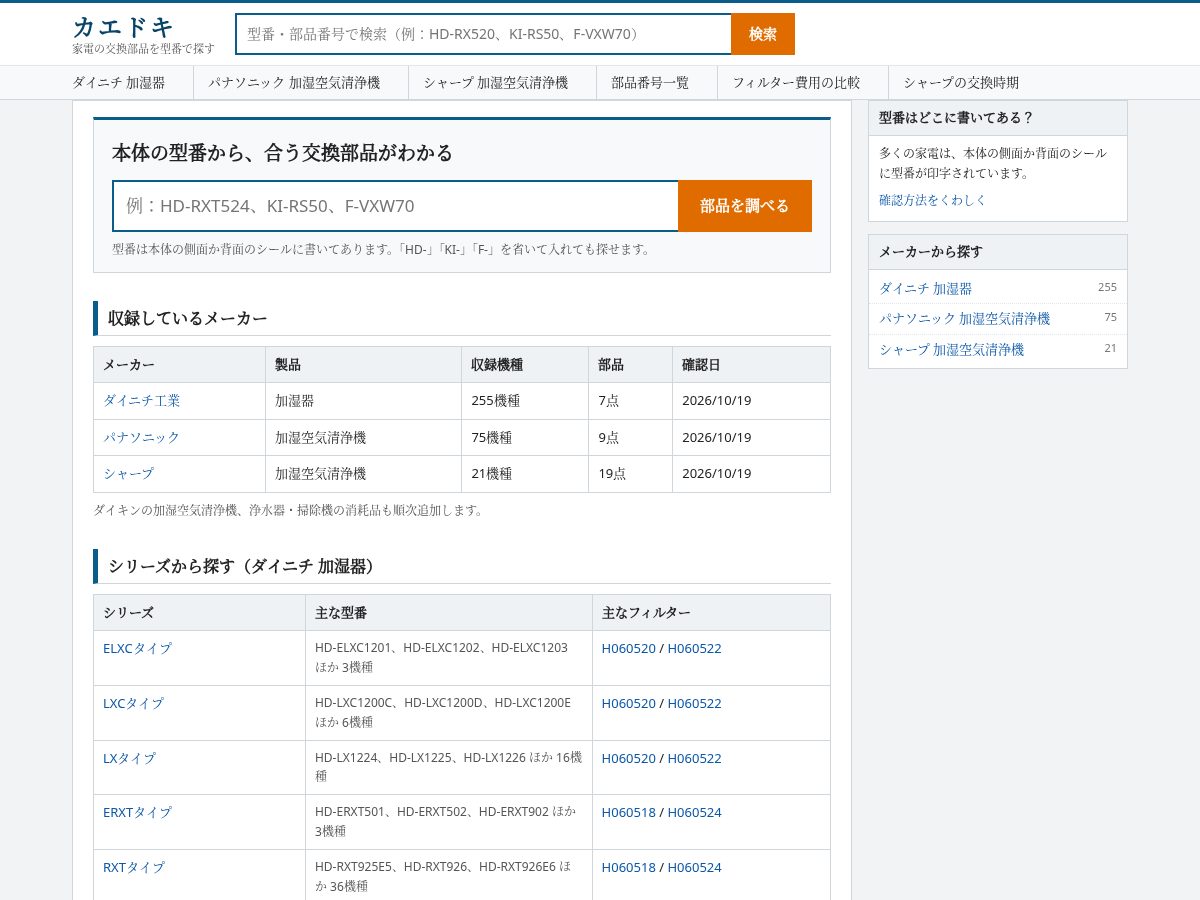The height and width of the screenshot is (900, 1200).
Task: Open ダイニチ工業 link in maker table
Action: point(142,400)
